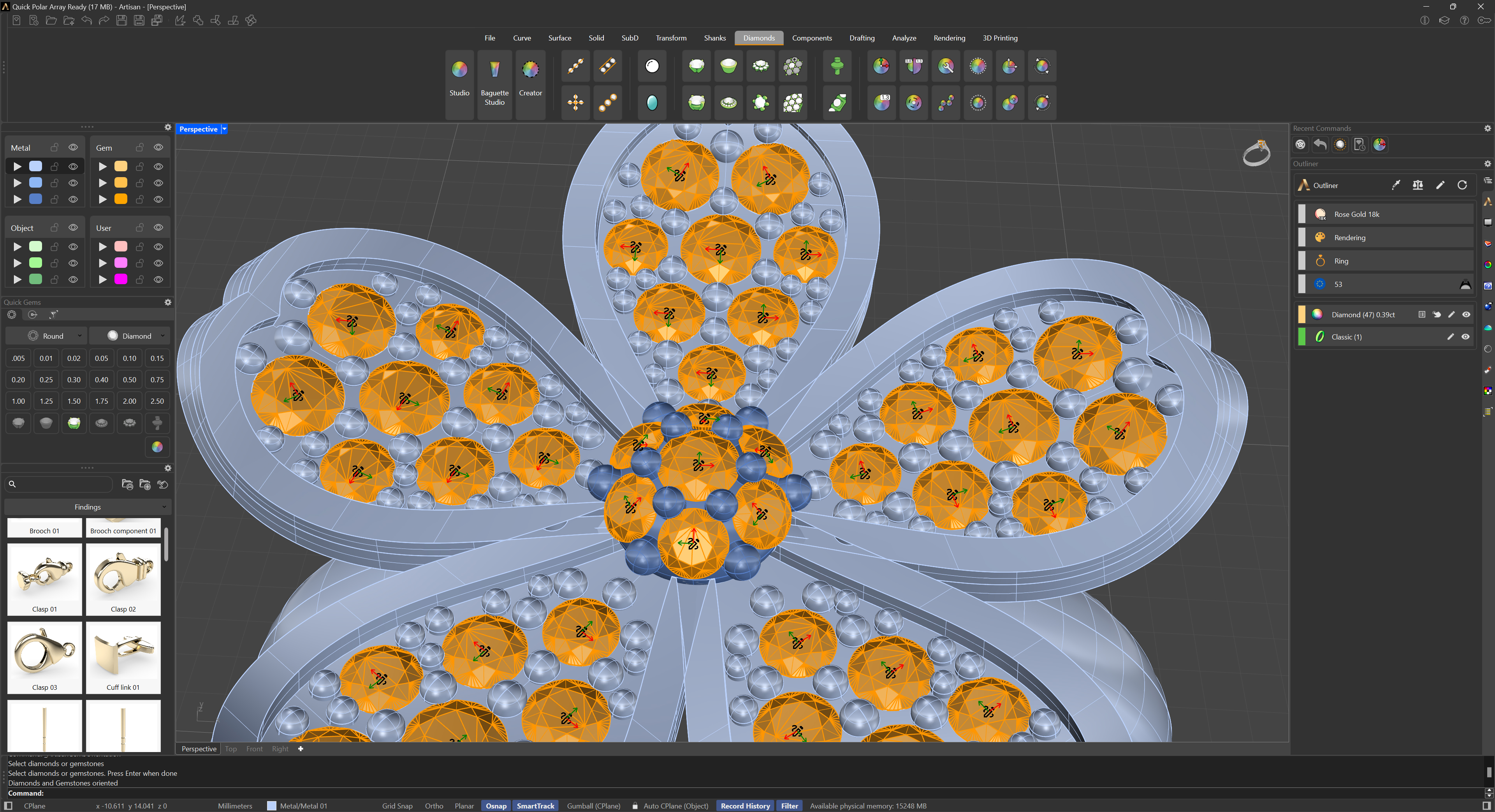Open the Diamonds ribbon tab
The image size is (1495, 812).
(x=758, y=38)
